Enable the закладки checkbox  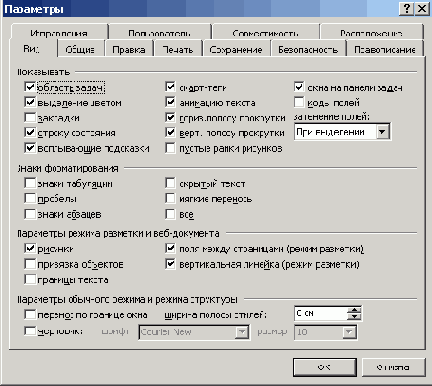pyautogui.click(x=30, y=117)
